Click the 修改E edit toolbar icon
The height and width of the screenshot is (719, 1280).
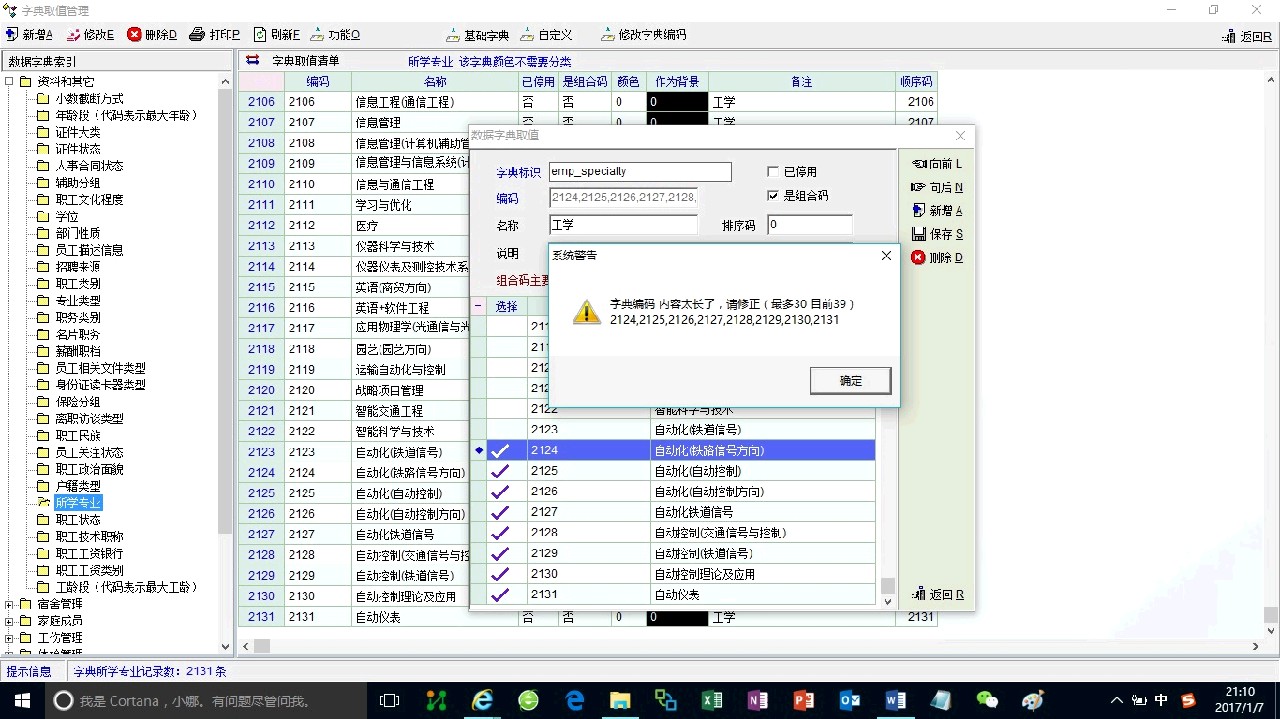pyautogui.click(x=73, y=35)
